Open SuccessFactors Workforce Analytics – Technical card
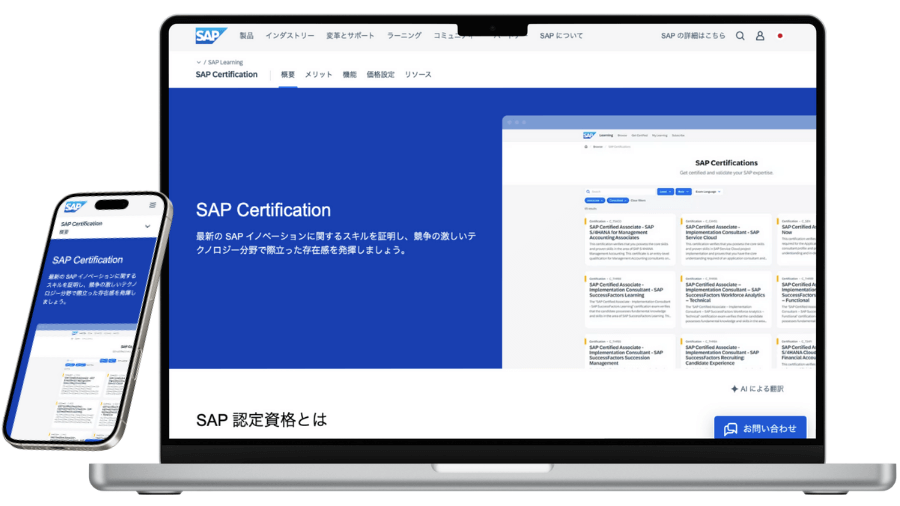This screenshot has width=900, height=506. point(726,300)
